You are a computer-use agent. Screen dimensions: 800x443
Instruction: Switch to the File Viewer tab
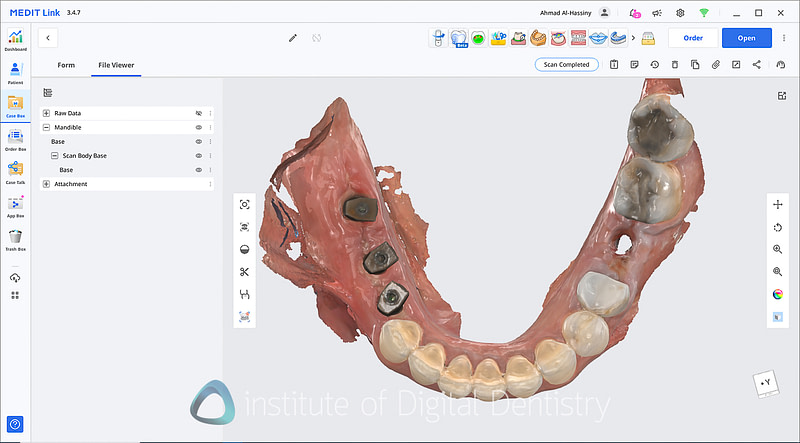tap(116, 65)
